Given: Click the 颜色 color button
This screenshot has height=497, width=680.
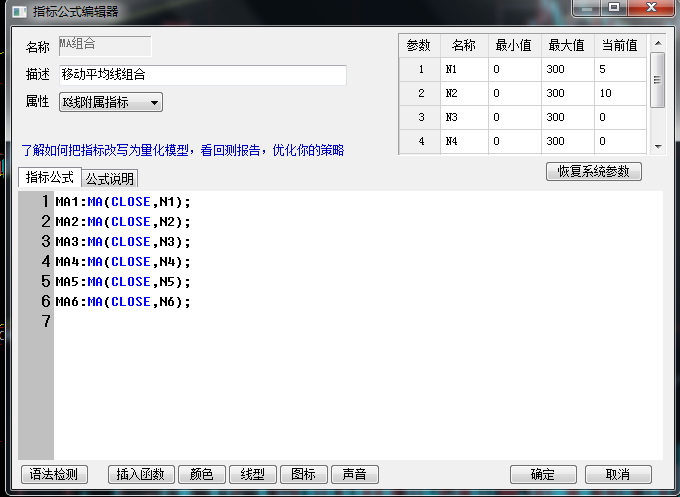Looking at the screenshot, I should pos(202,474).
